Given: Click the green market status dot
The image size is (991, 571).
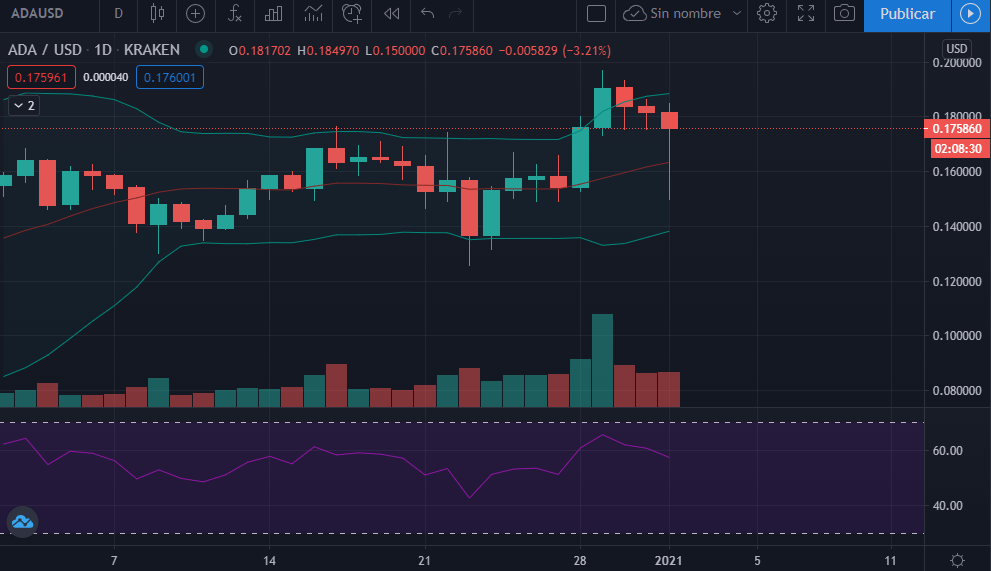Looking at the screenshot, I should point(204,49).
